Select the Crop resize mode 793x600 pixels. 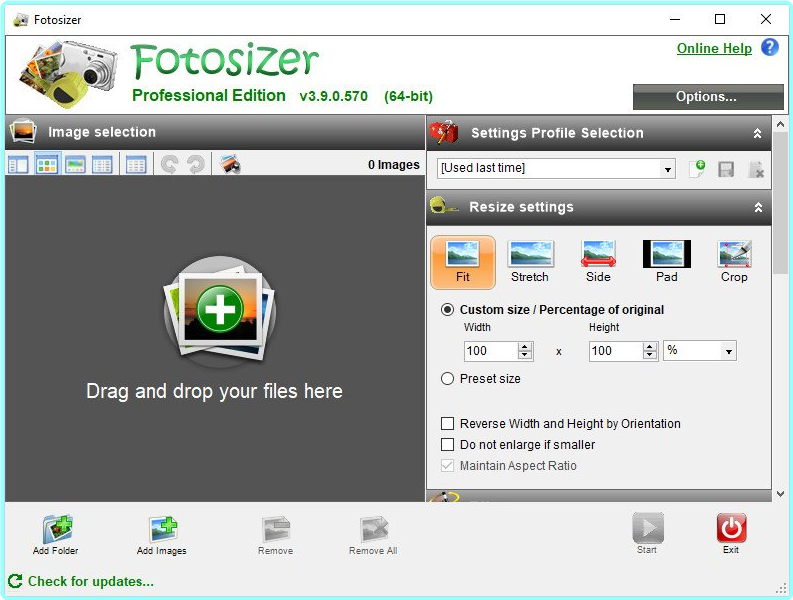coord(734,255)
